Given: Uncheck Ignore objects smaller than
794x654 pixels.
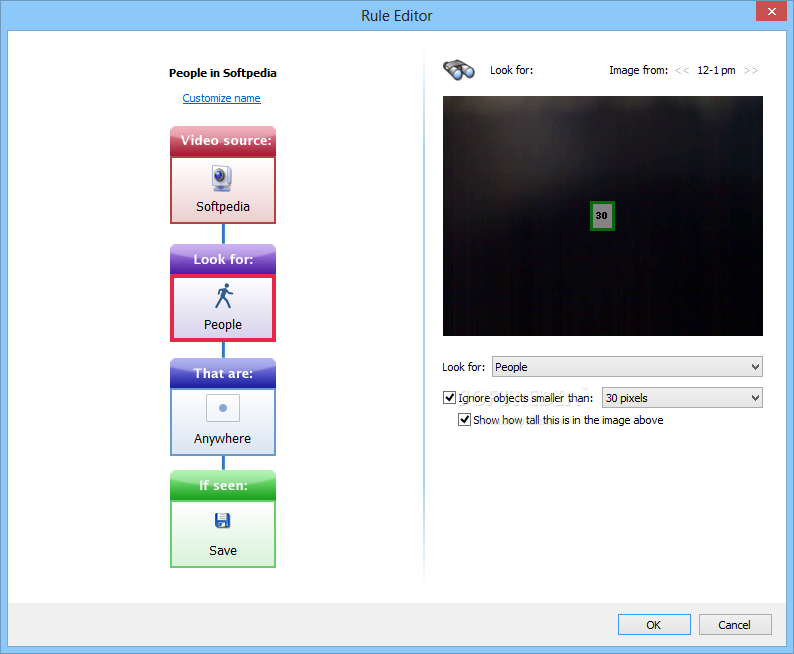Looking at the screenshot, I should pos(450,397).
